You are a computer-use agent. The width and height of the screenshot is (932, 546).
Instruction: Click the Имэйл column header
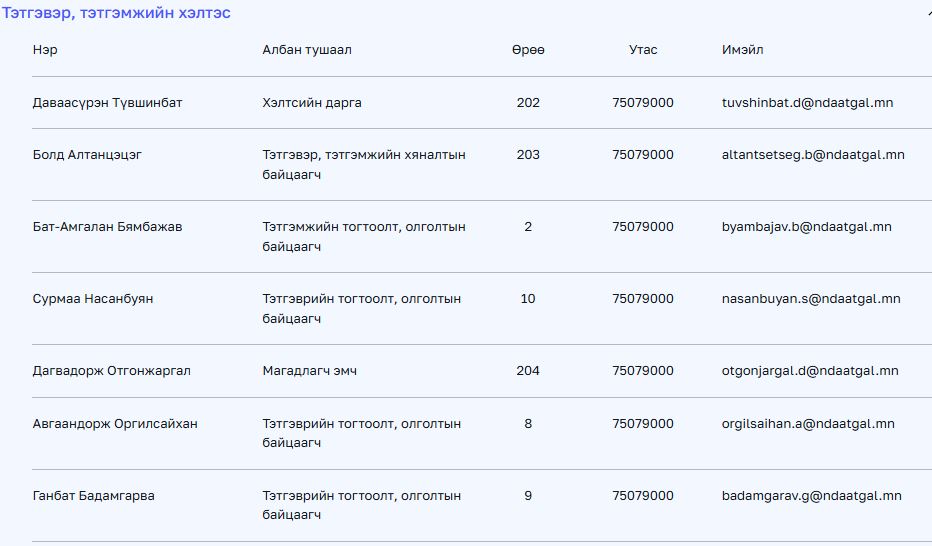(742, 50)
